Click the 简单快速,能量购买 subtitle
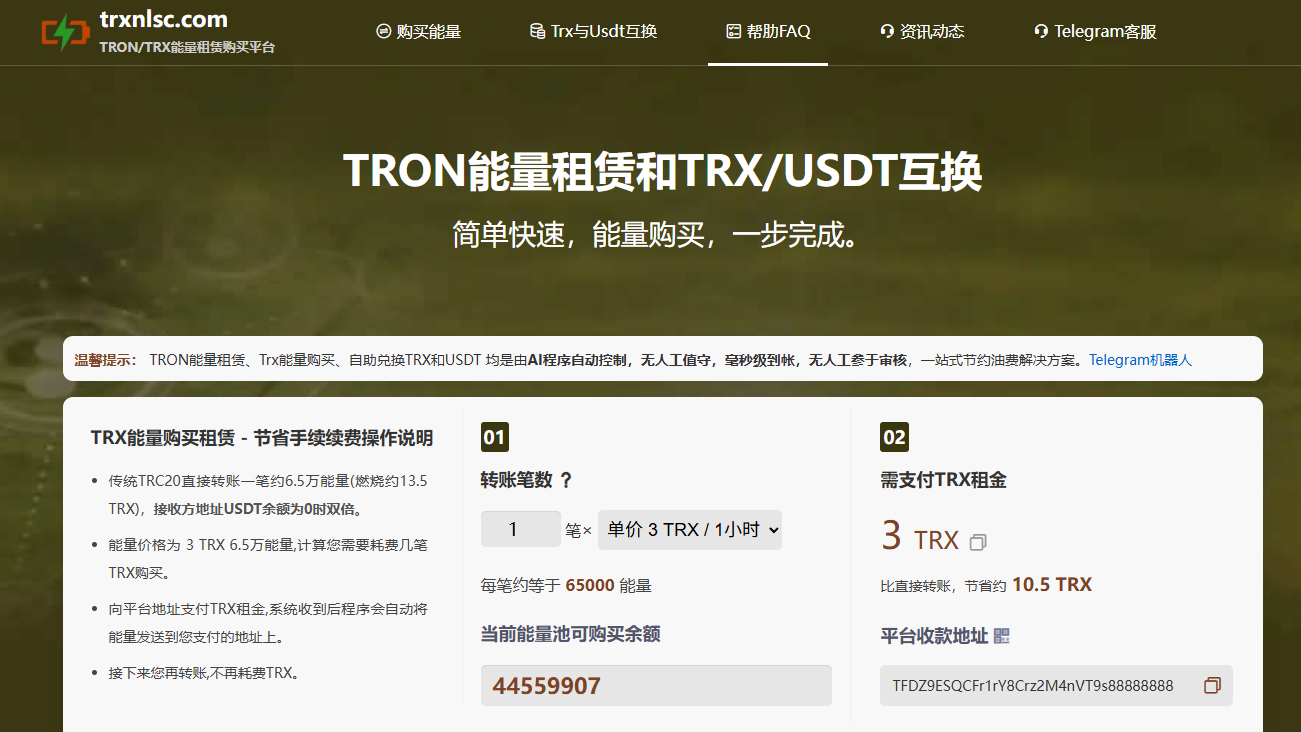Viewport: 1301px width, 732px height. tap(658, 235)
